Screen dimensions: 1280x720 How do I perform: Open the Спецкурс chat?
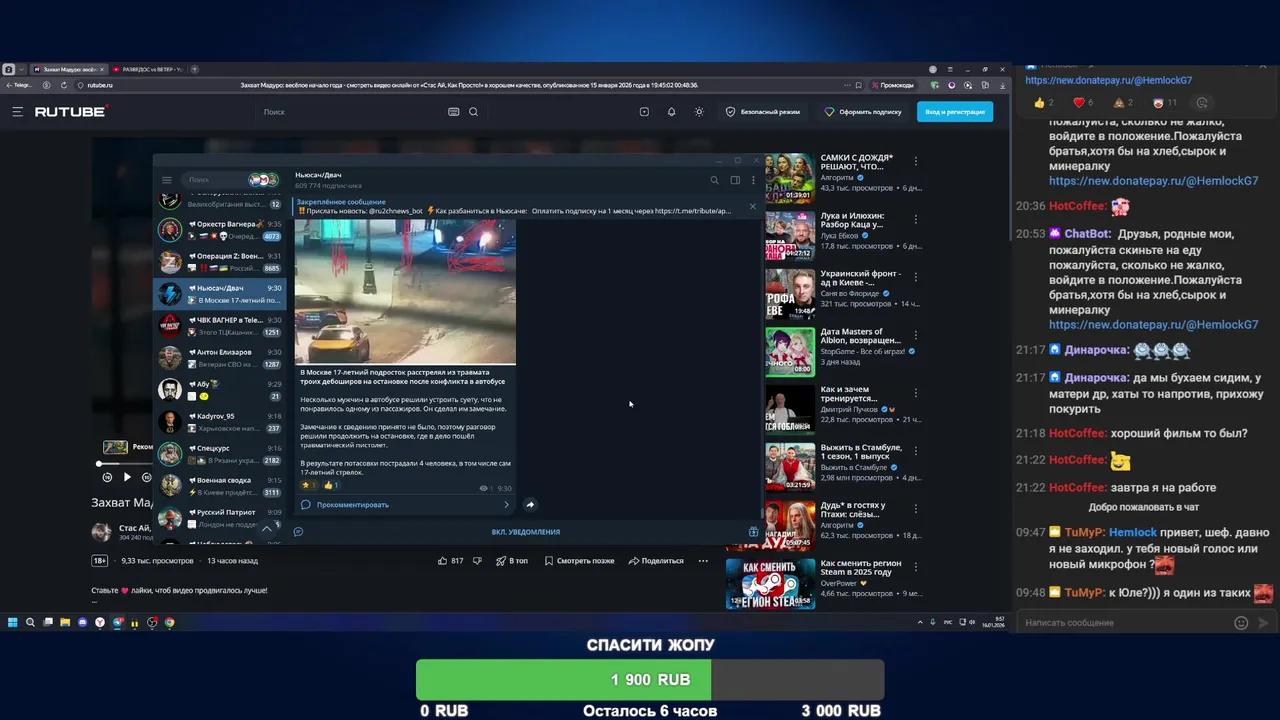pos(220,454)
